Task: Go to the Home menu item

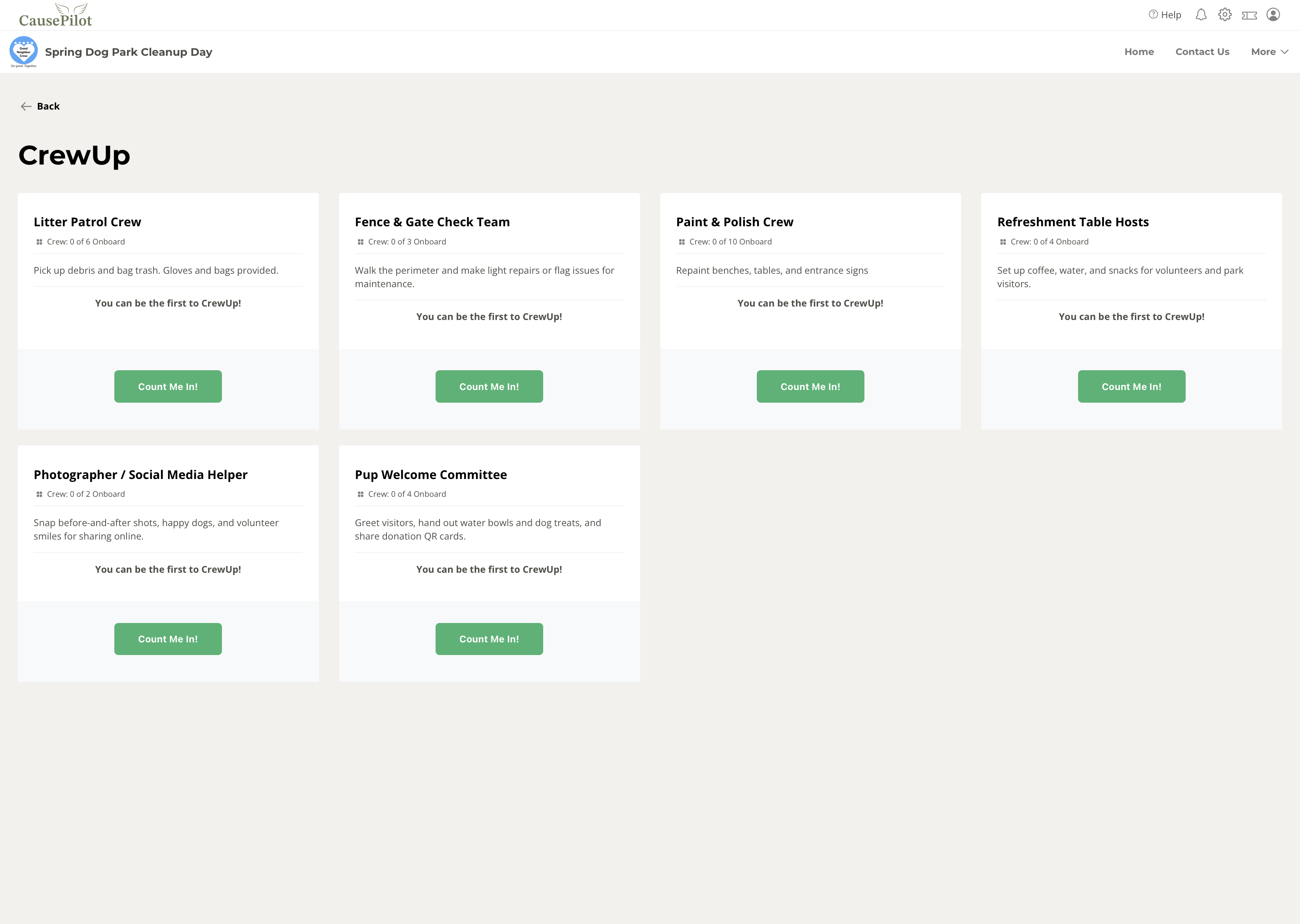Action: point(1139,52)
